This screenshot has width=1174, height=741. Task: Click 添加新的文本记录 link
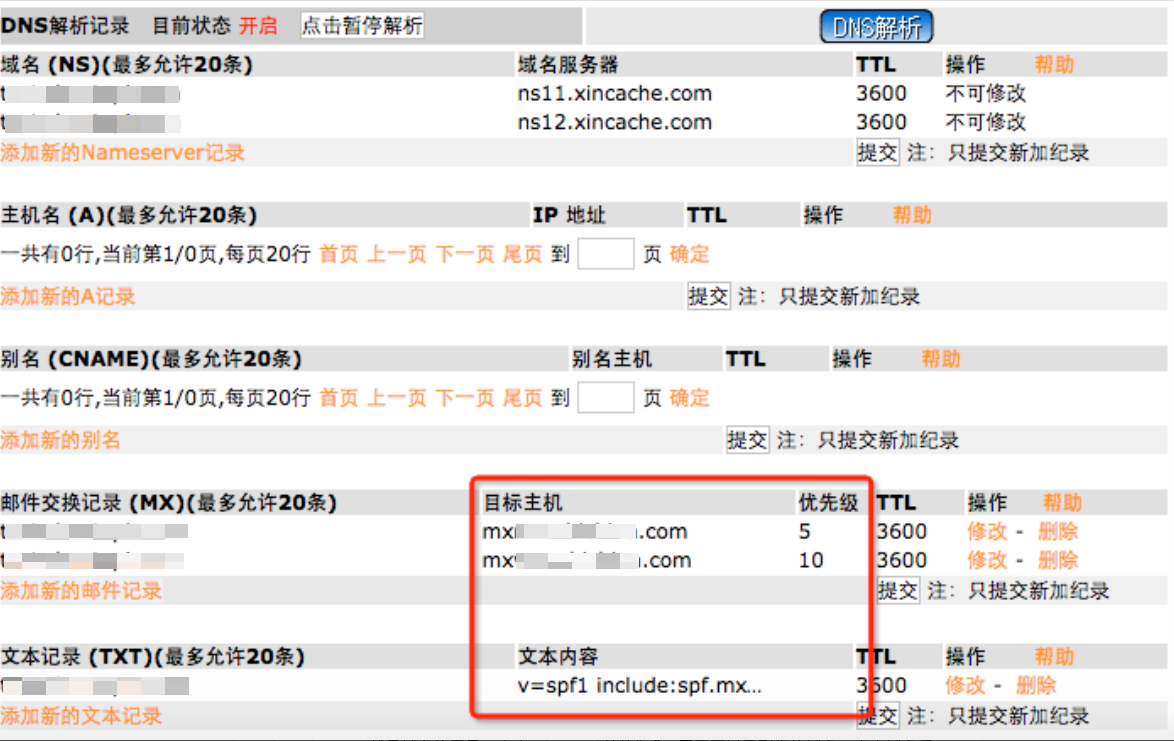(x=81, y=716)
